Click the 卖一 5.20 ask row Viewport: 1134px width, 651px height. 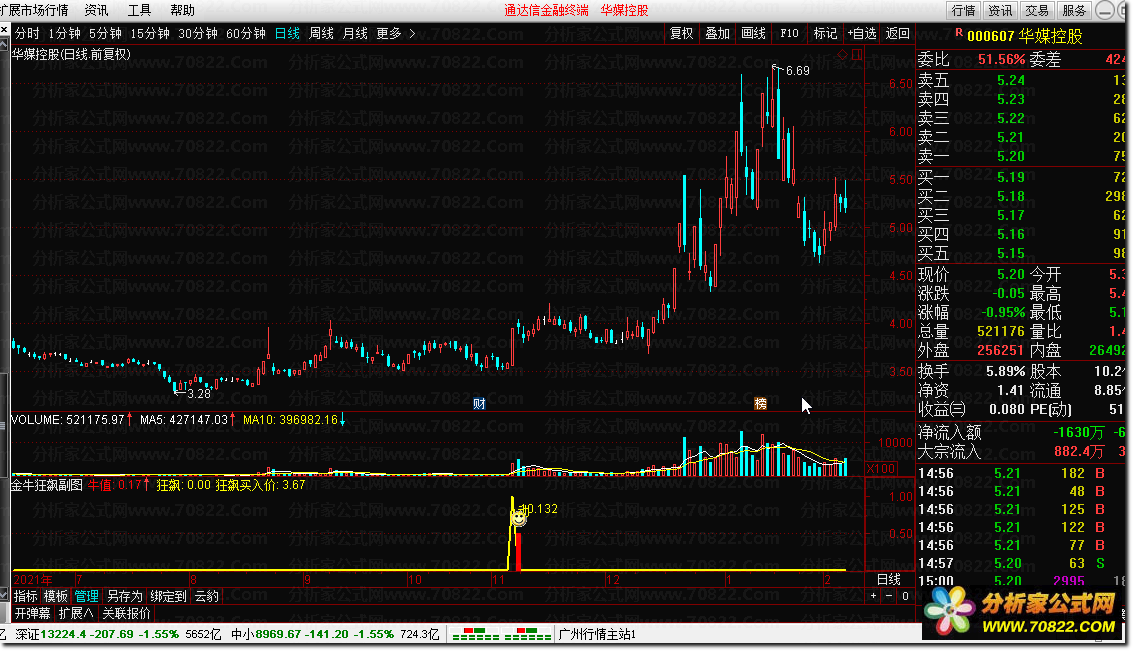(x=1021, y=156)
